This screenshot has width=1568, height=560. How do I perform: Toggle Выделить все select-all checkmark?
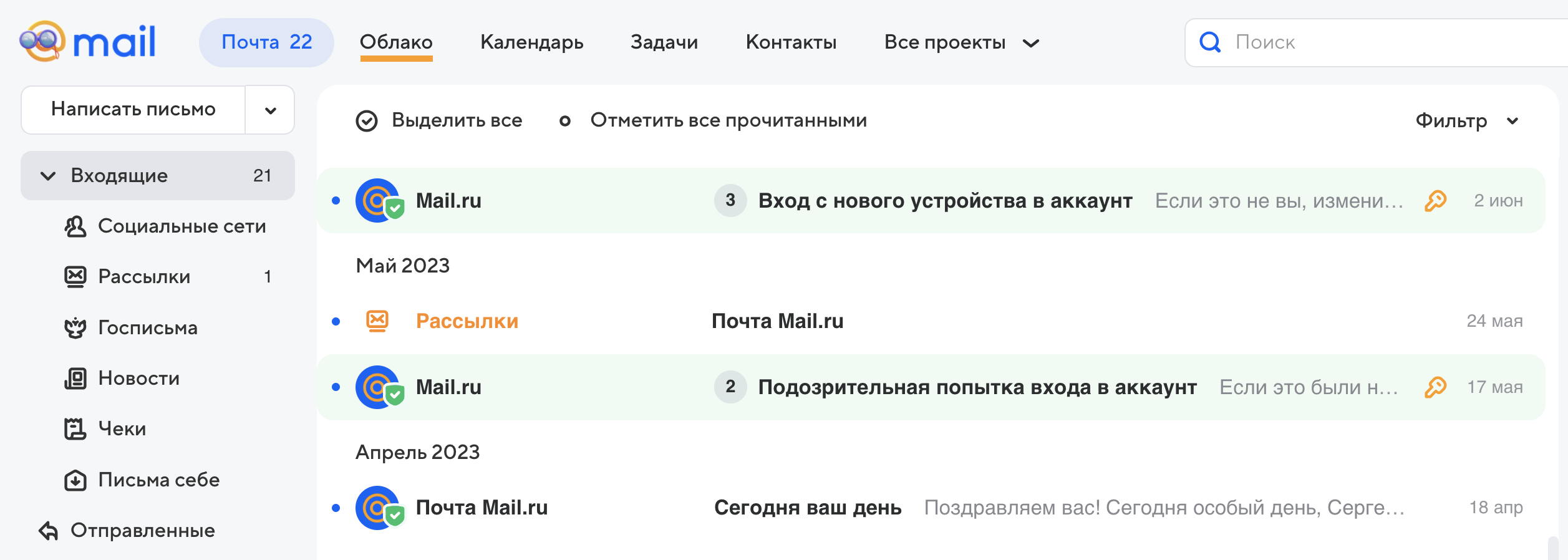click(367, 121)
